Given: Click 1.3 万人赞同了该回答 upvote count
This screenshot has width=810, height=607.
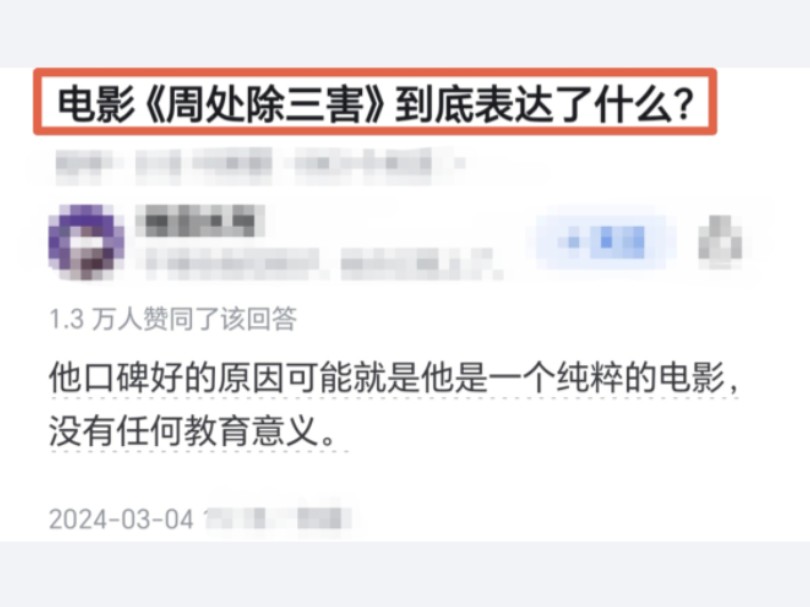Looking at the screenshot, I should point(173,319).
